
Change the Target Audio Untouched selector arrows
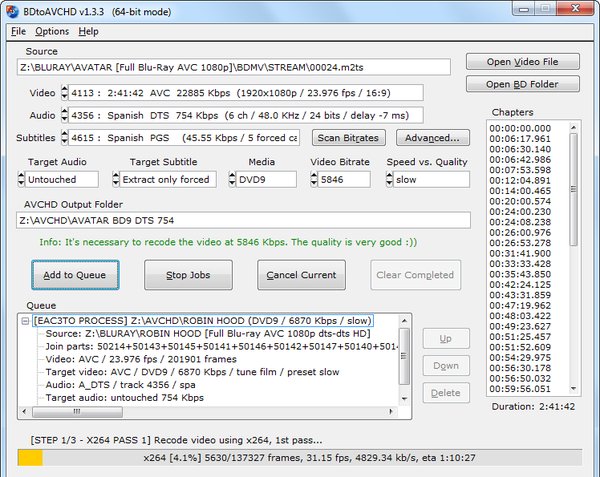coord(22,180)
